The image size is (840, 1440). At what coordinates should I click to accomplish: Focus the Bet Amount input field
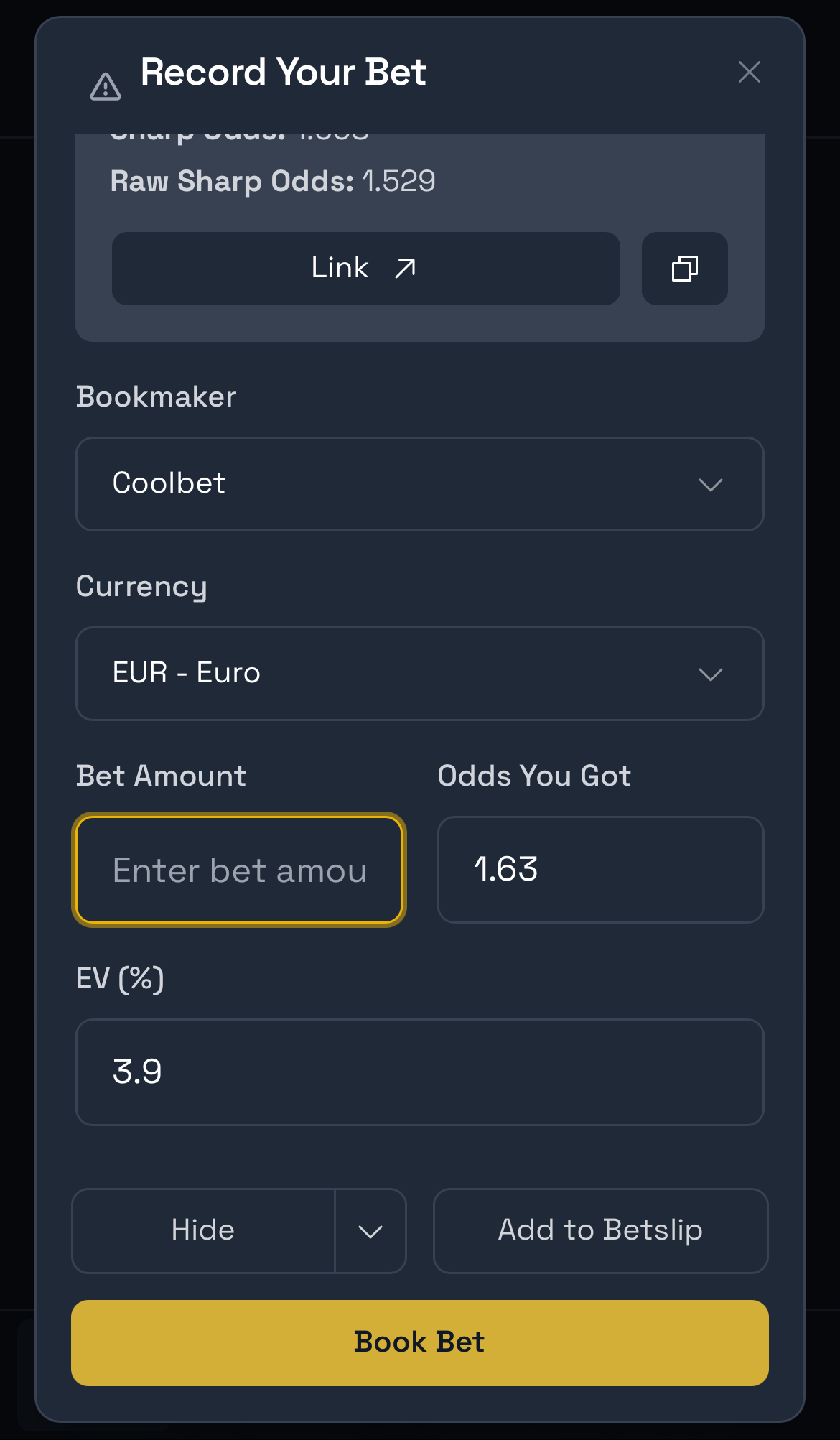point(239,870)
